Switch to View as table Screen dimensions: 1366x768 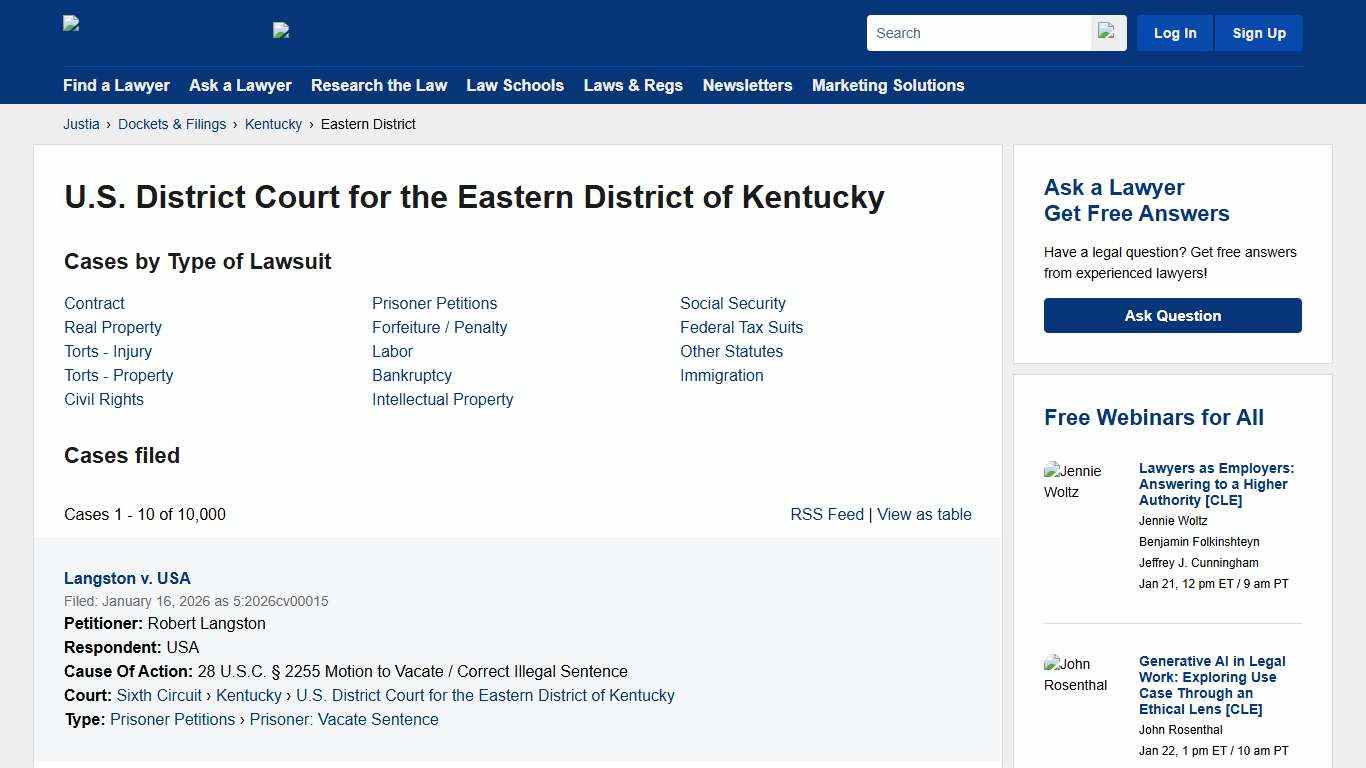click(x=924, y=514)
